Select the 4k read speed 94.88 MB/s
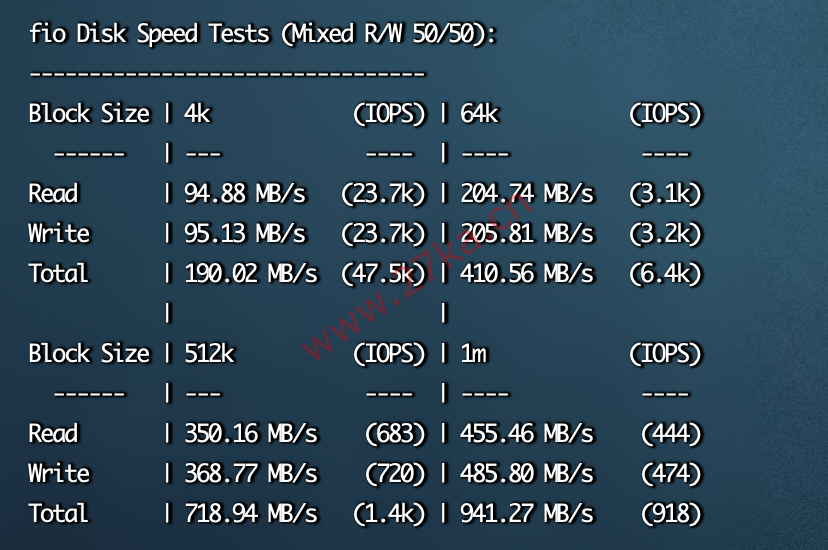This screenshot has height=550, width=828. coord(245,194)
